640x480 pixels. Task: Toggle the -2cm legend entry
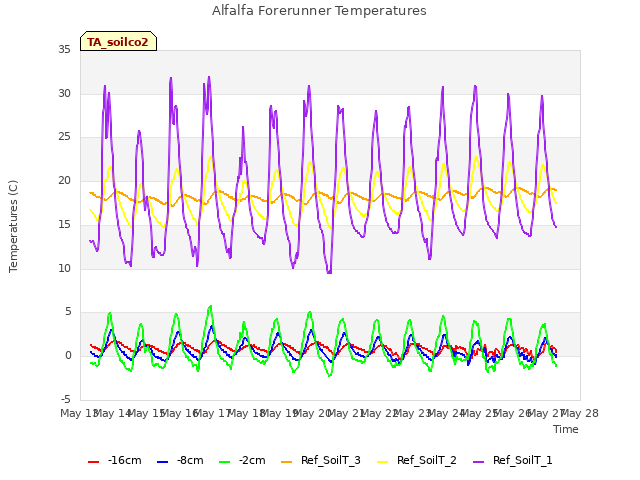click(x=242, y=460)
